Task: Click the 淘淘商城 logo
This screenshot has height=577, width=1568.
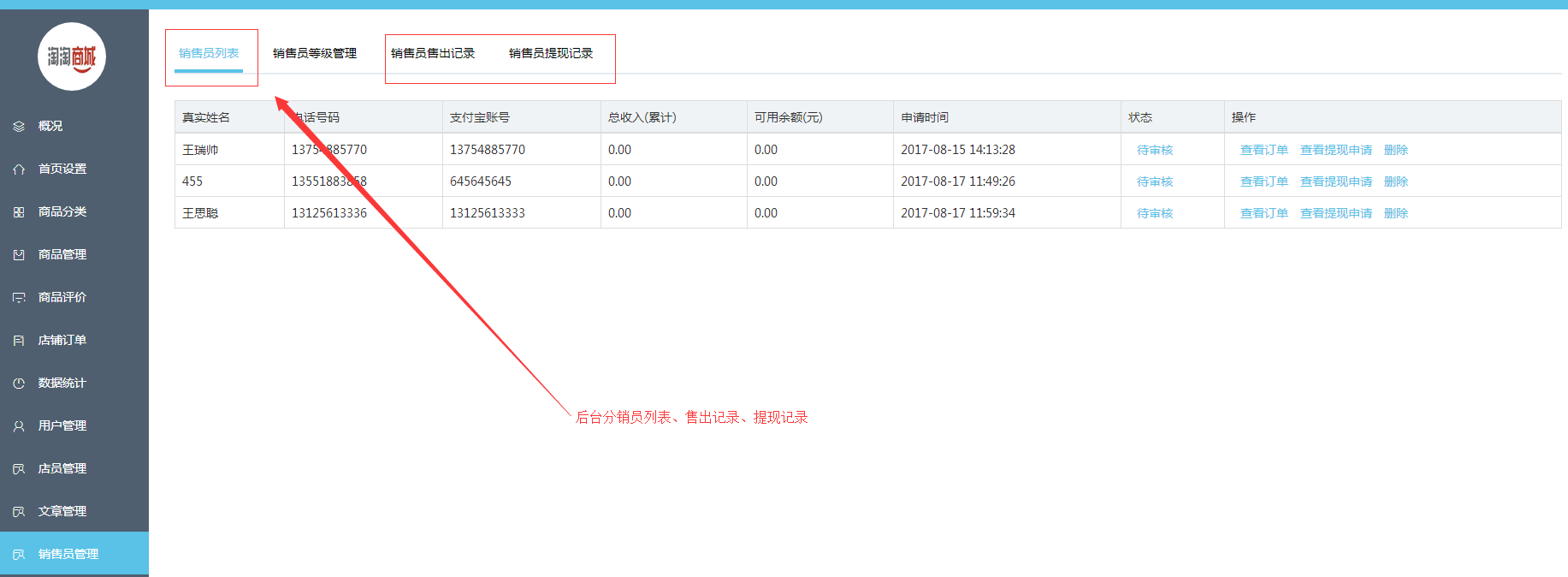Action: [x=72, y=57]
